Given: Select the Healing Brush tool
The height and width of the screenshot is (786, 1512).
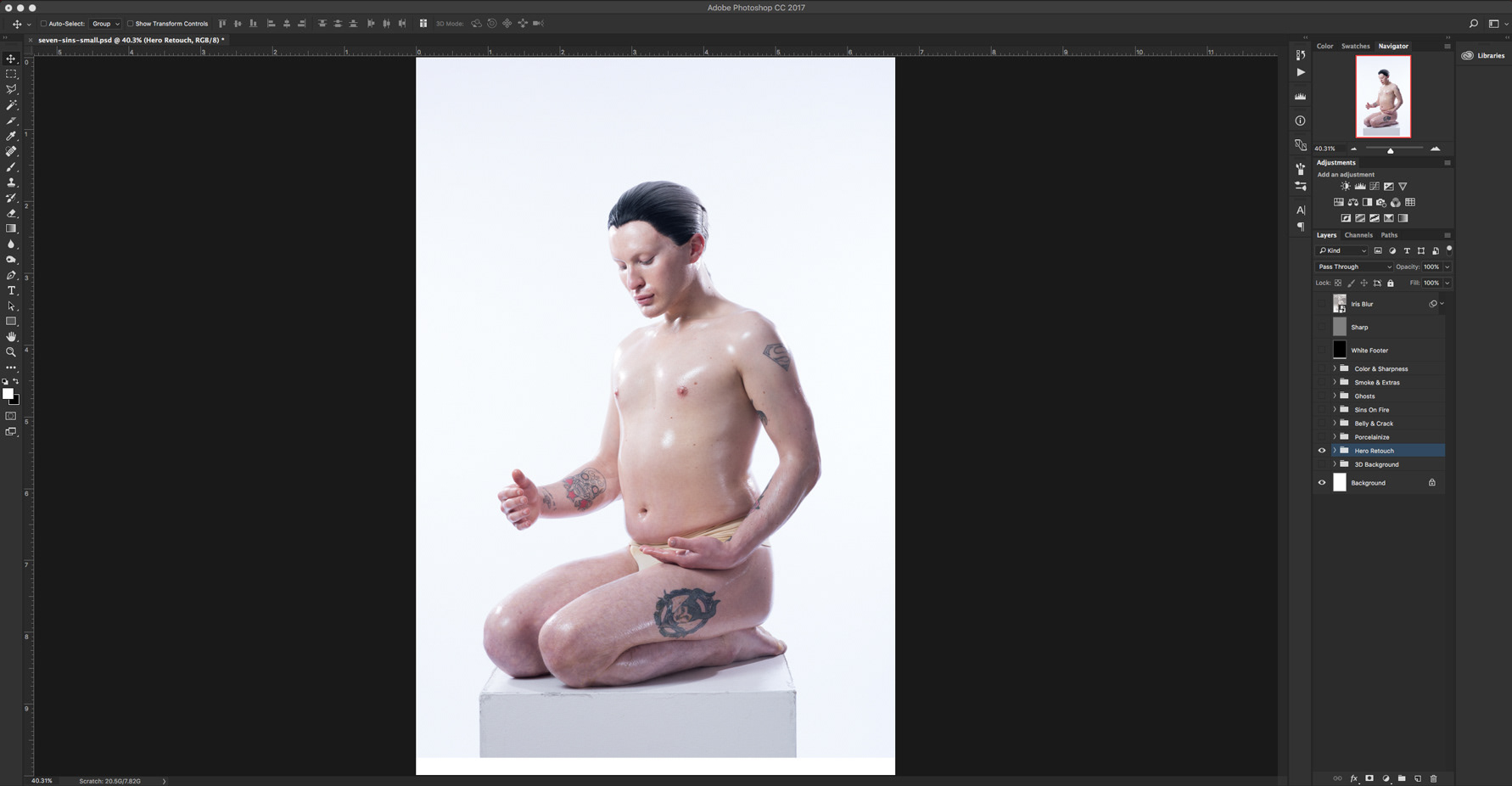Looking at the screenshot, I should pyautogui.click(x=11, y=151).
